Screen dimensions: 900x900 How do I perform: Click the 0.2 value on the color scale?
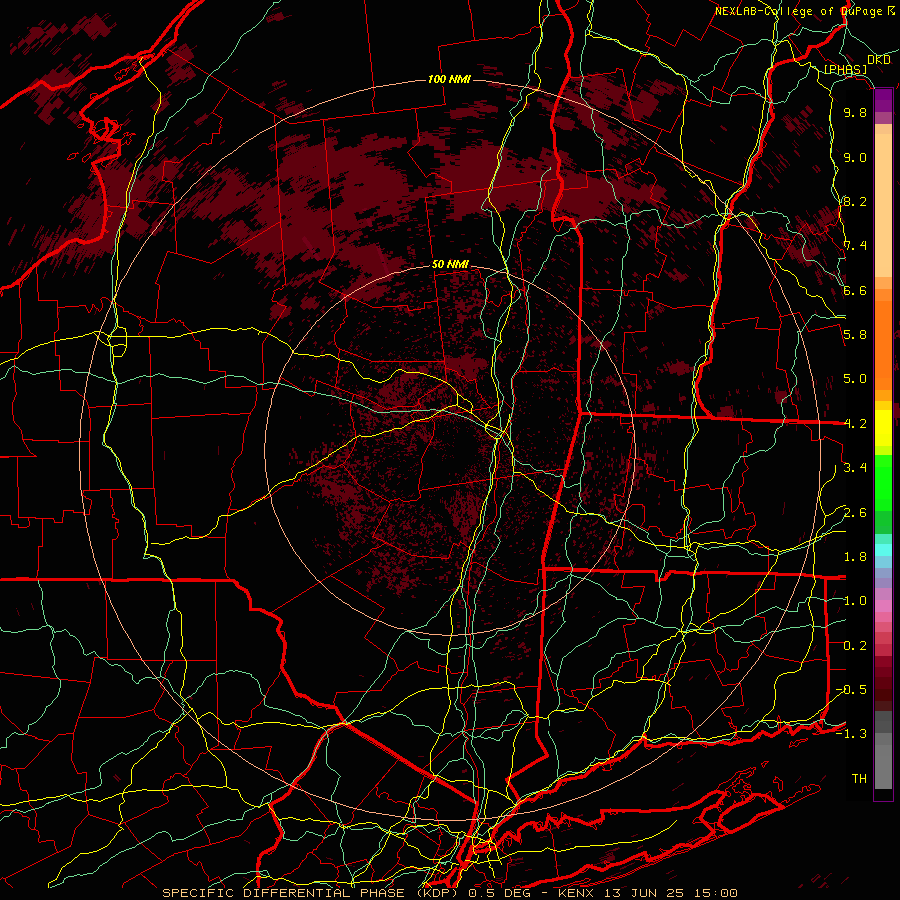[x=855, y=645]
